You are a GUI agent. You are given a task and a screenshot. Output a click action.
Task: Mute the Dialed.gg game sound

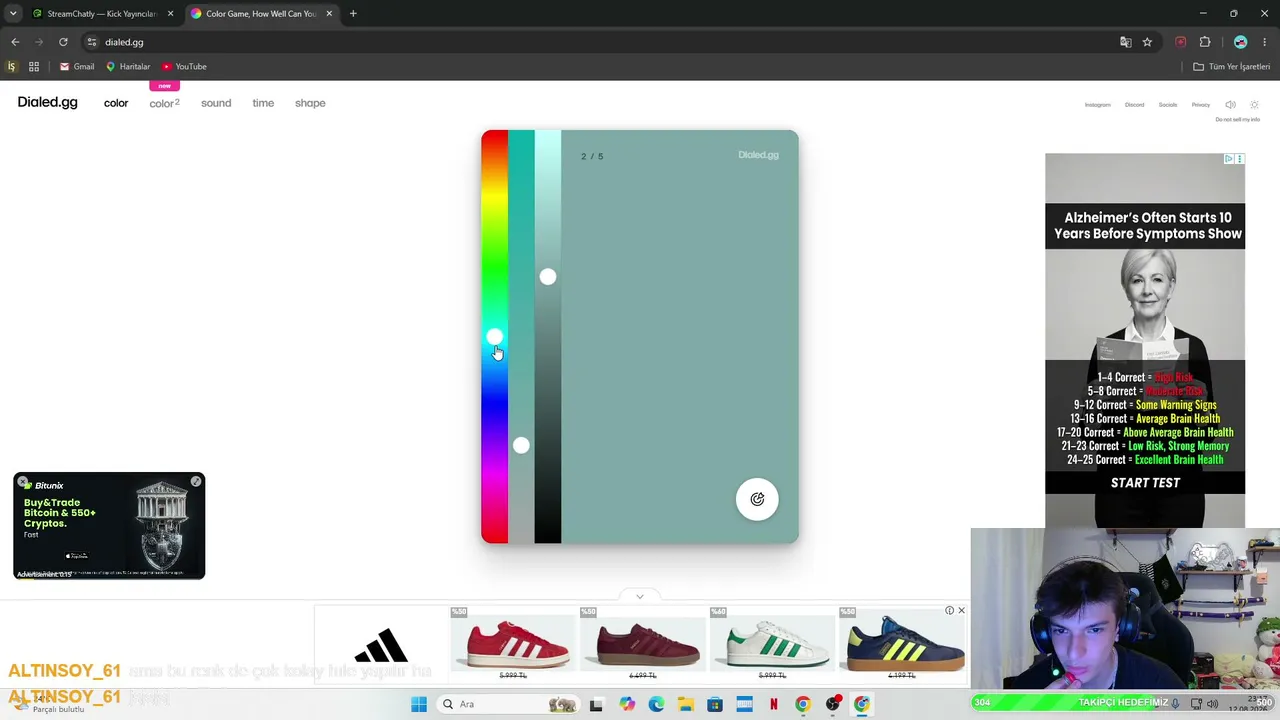[1231, 105]
